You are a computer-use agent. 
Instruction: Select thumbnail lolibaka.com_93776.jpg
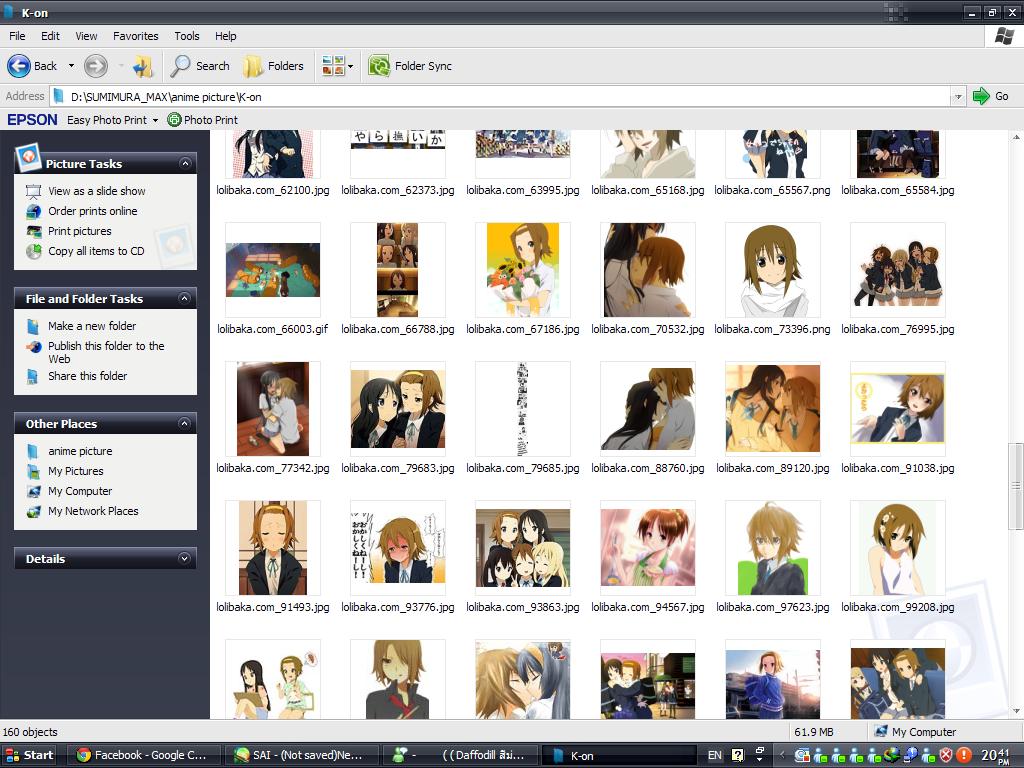point(398,548)
